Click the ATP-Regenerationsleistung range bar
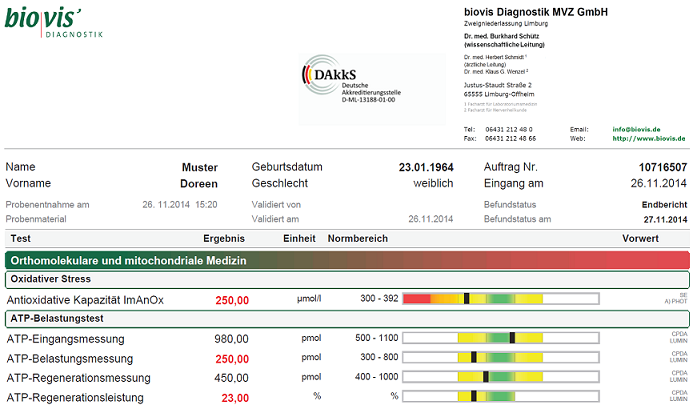 click(x=501, y=396)
